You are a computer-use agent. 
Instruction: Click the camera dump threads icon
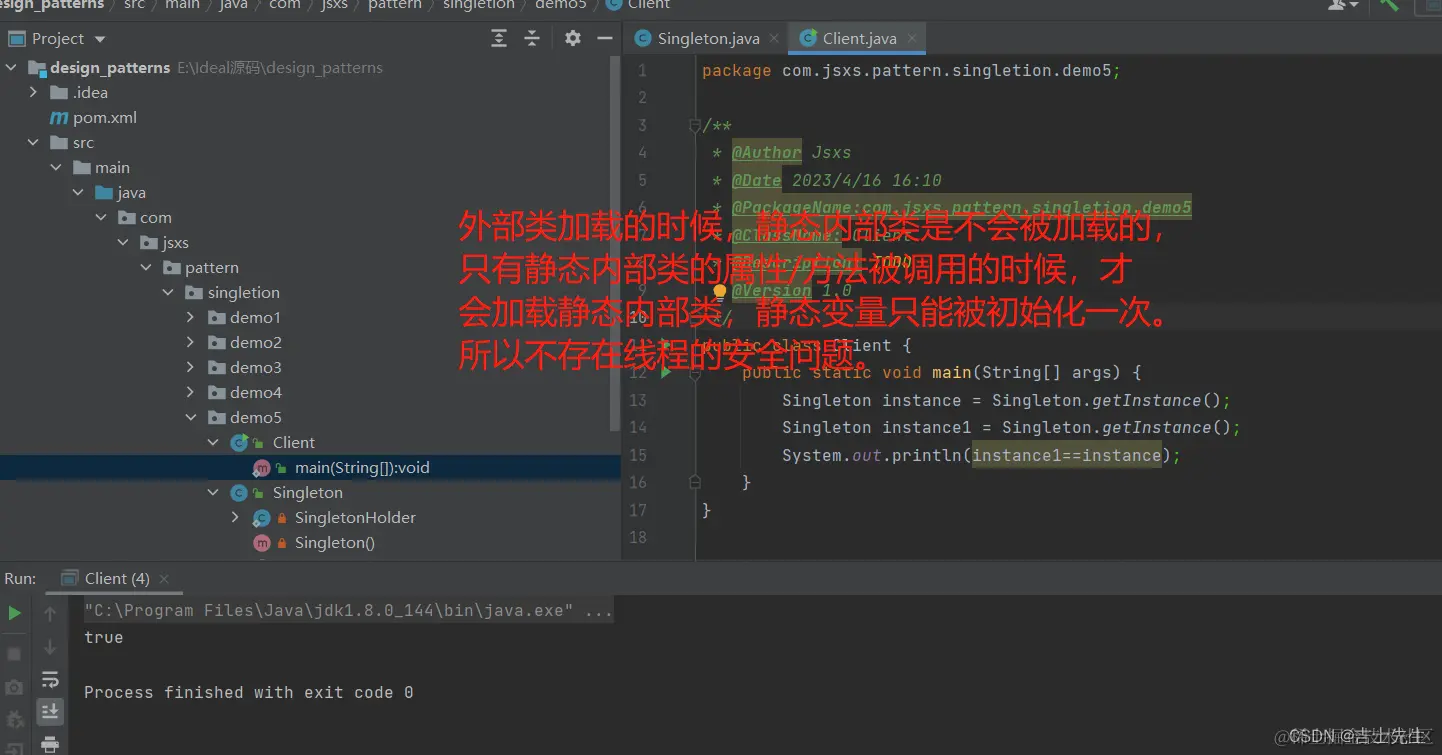click(14, 687)
